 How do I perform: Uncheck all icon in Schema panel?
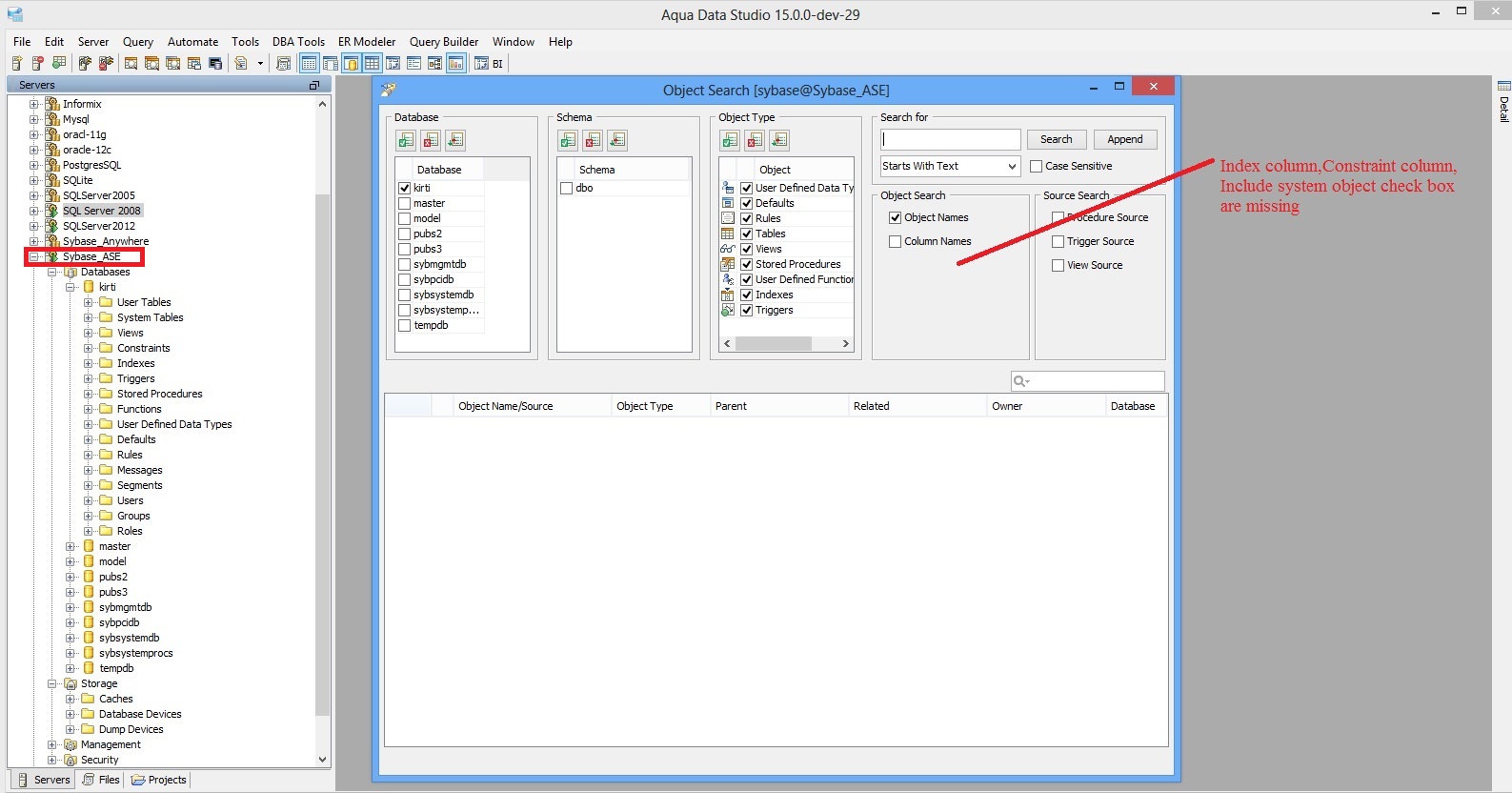[593, 140]
